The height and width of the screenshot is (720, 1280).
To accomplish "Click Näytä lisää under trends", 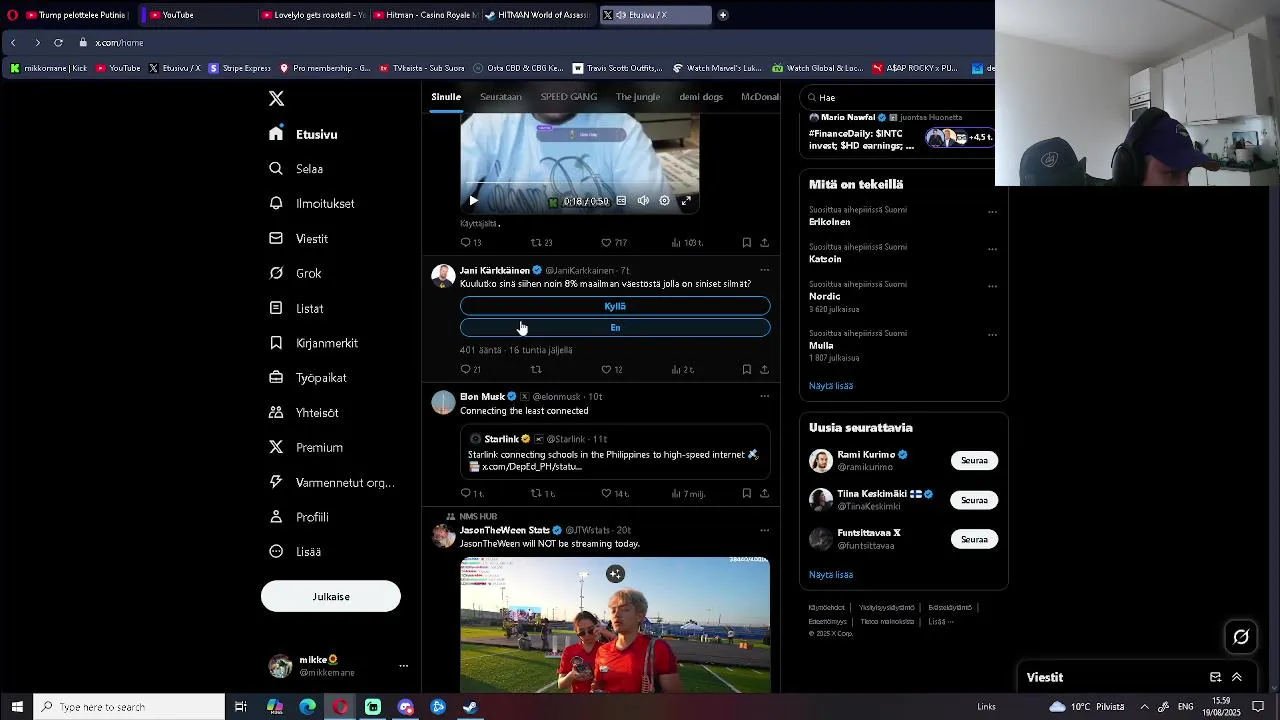I will point(831,385).
